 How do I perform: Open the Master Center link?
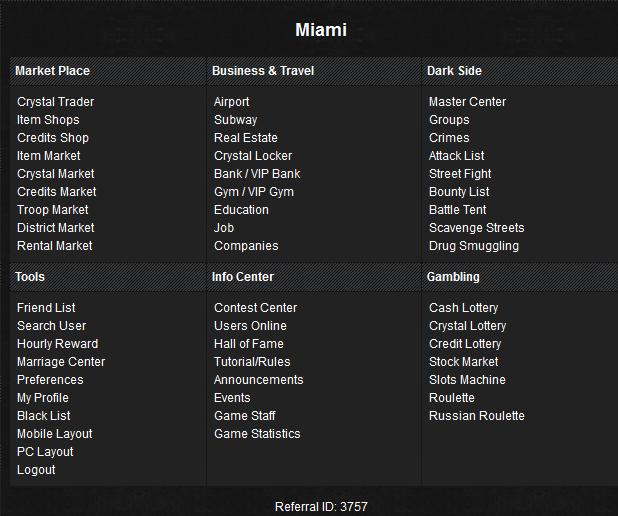tap(467, 102)
